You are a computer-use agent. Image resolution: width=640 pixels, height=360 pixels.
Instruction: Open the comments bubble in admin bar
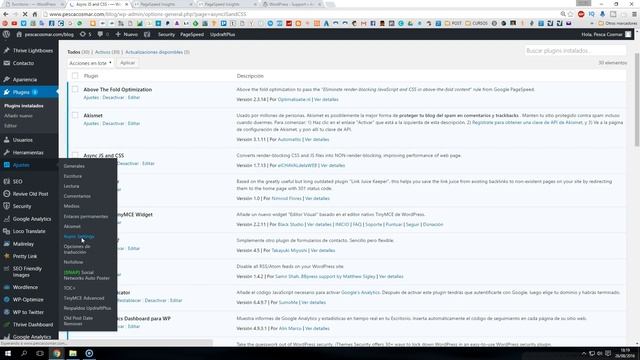(x=103, y=34)
